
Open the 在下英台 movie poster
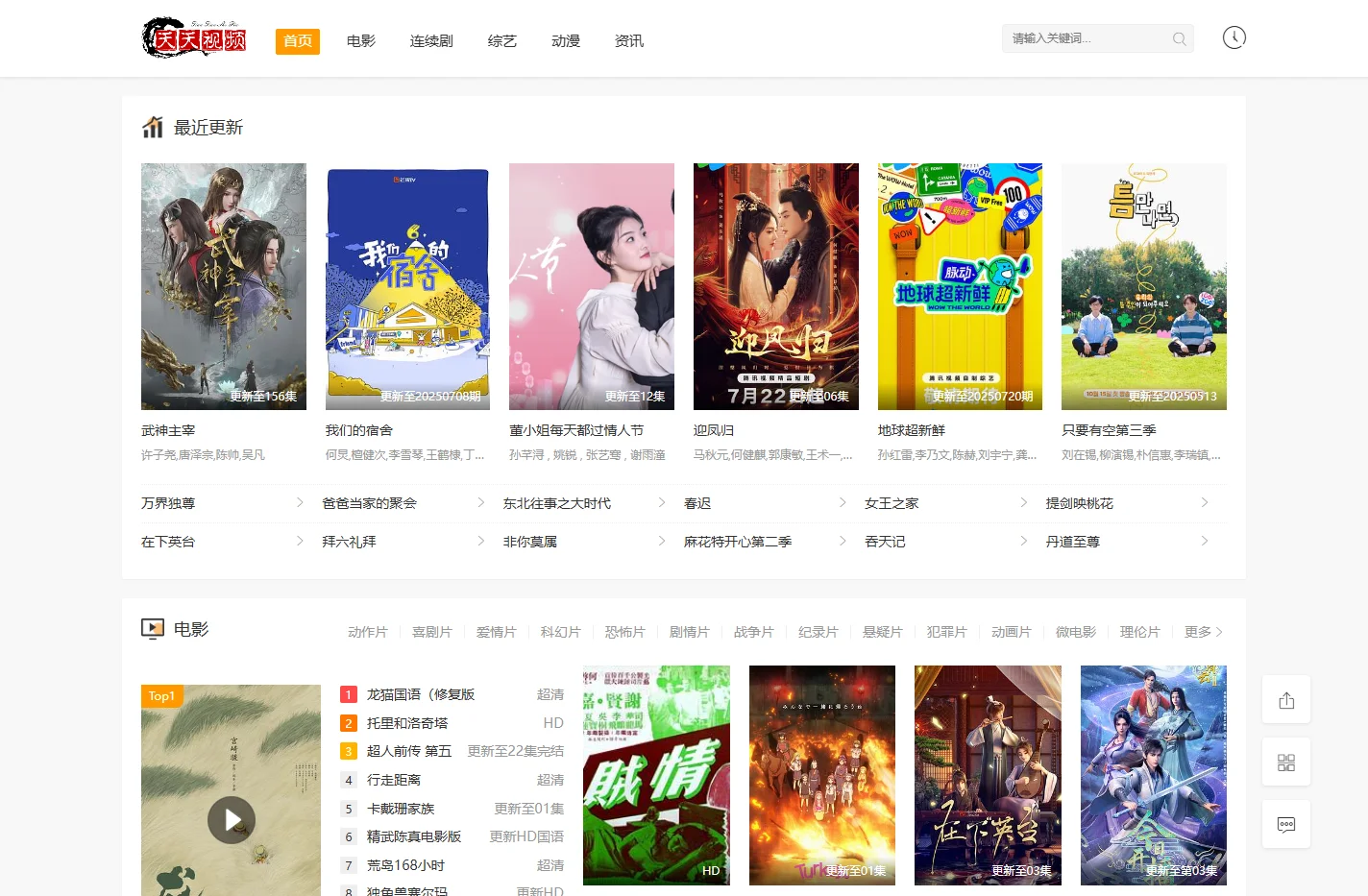point(988,775)
